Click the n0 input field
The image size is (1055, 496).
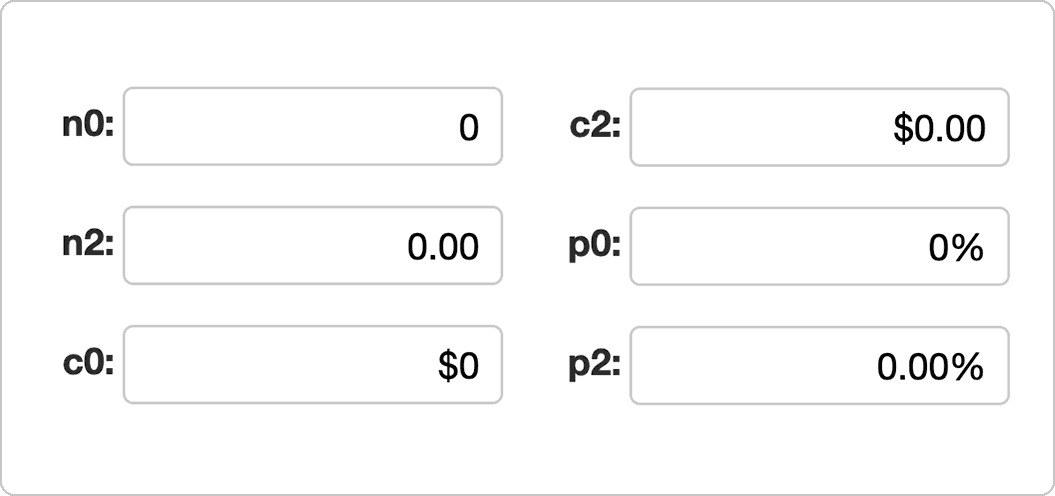[x=312, y=127]
